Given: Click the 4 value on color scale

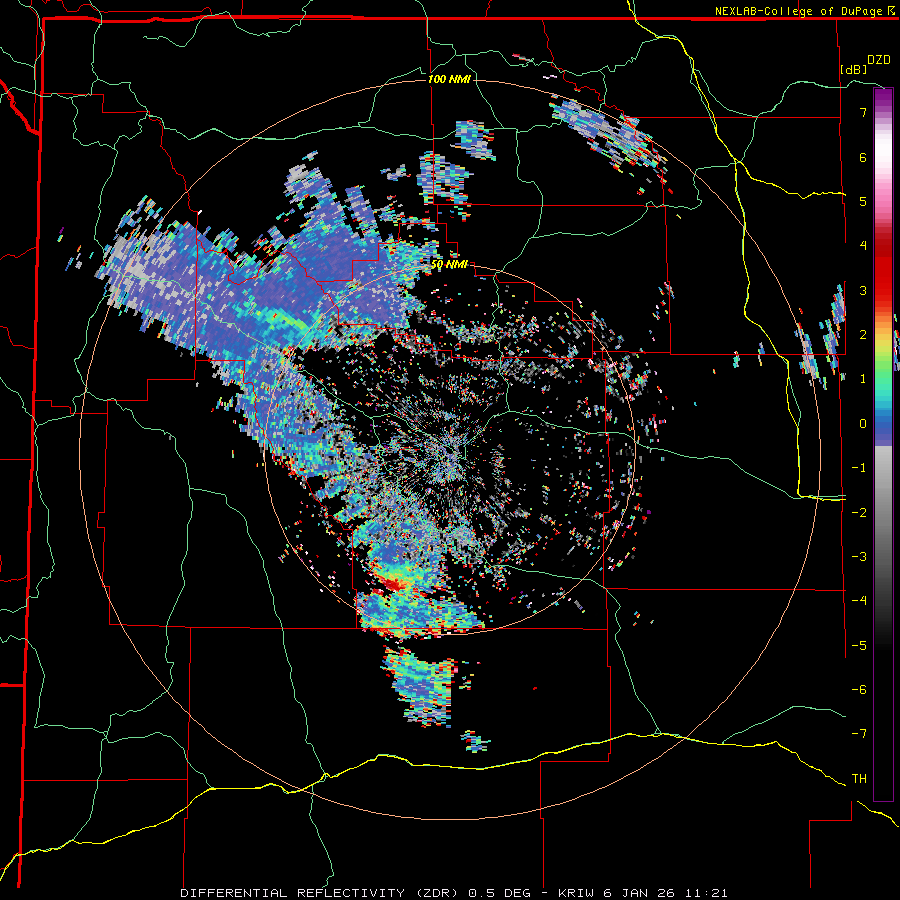Looking at the screenshot, I should [x=863, y=246].
